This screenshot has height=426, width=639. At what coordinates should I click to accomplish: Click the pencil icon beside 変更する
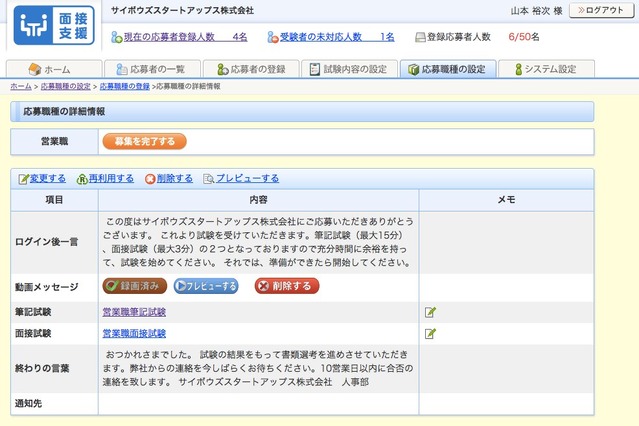point(24,179)
